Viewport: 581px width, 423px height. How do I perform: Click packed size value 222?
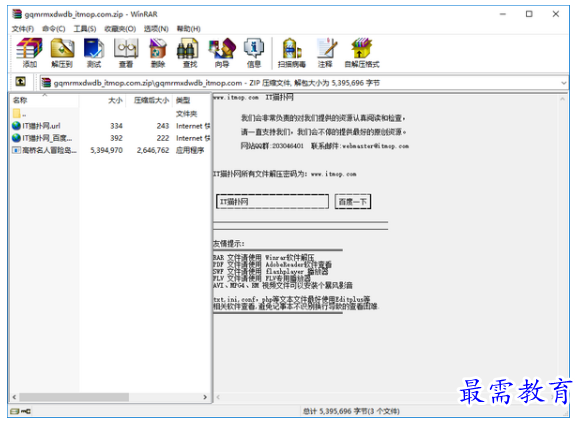click(163, 138)
